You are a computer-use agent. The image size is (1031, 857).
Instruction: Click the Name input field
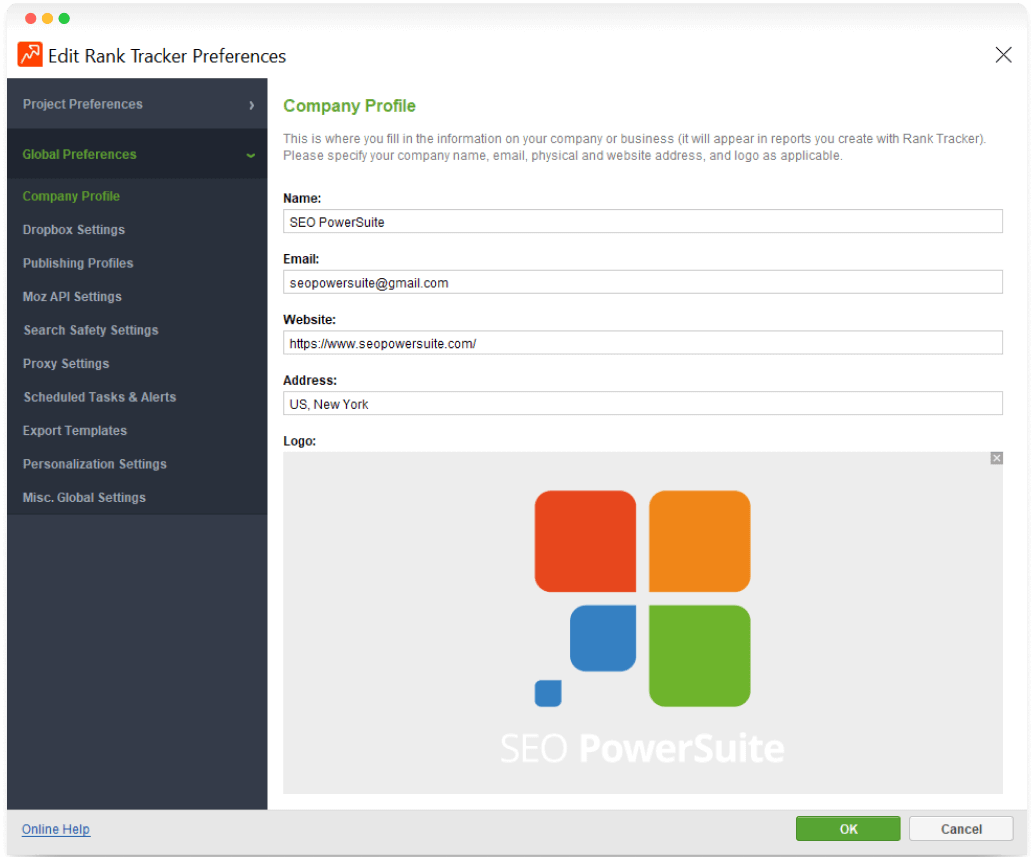point(642,222)
